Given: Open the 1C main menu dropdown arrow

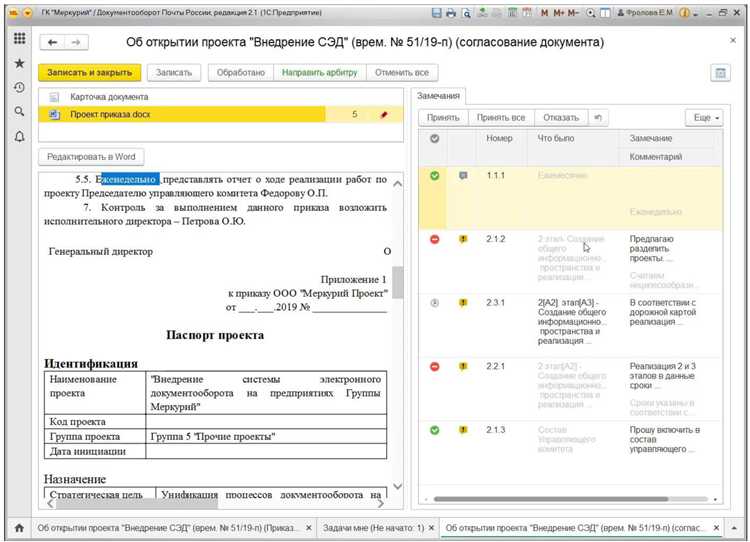Looking at the screenshot, I should point(29,13).
